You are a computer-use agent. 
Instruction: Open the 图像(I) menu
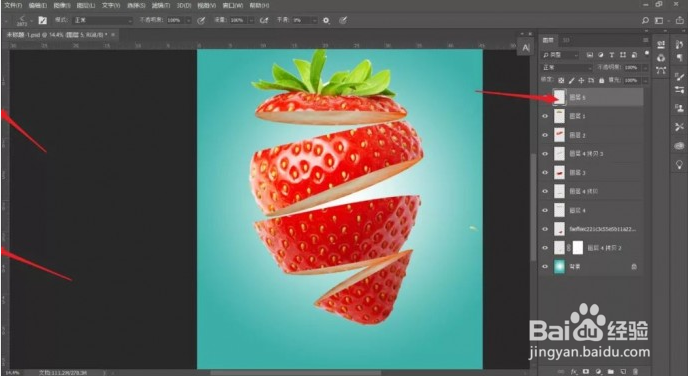point(62,6)
